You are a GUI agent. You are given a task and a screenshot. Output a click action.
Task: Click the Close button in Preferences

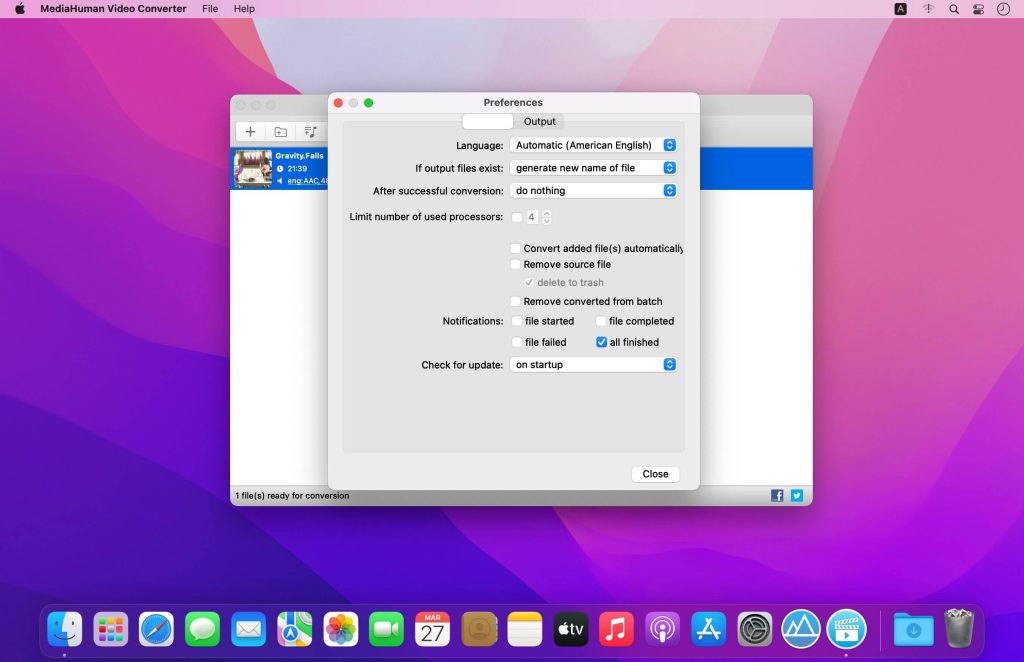(x=655, y=473)
